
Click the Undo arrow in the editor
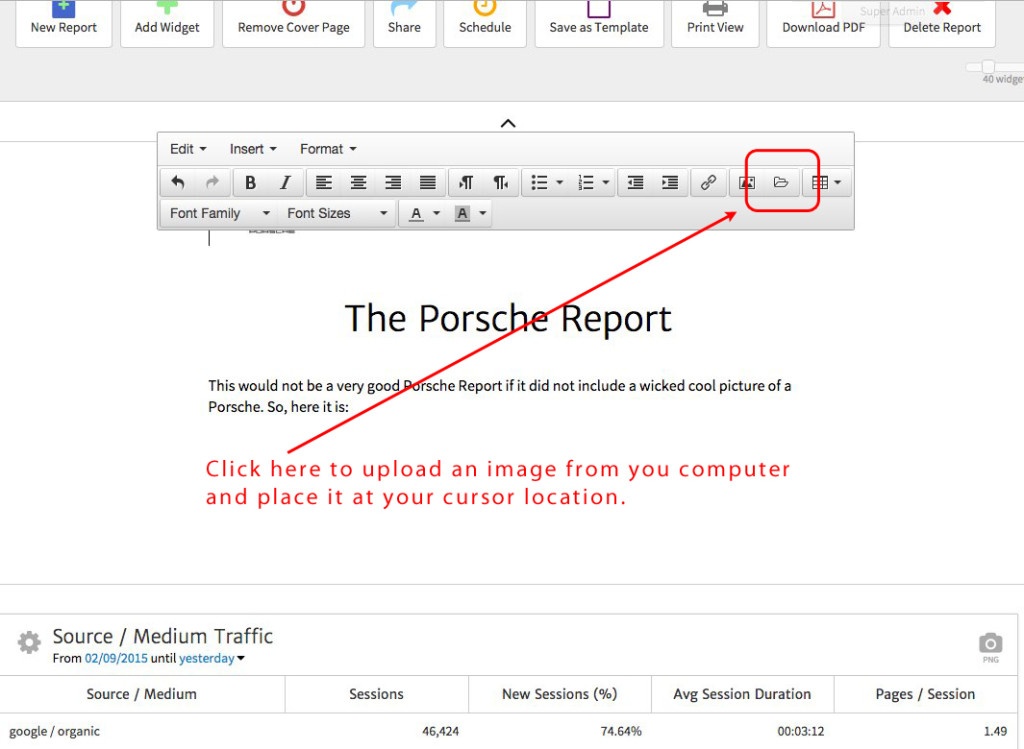[x=179, y=182]
